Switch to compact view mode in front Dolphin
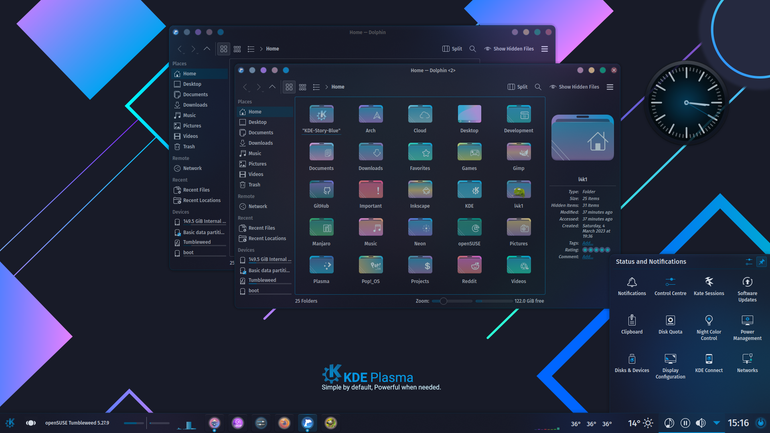 coord(302,87)
